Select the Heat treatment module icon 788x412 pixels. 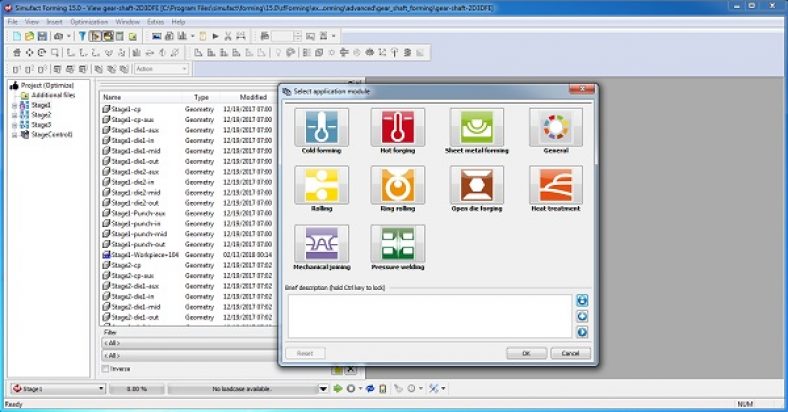tap(556, 185)
